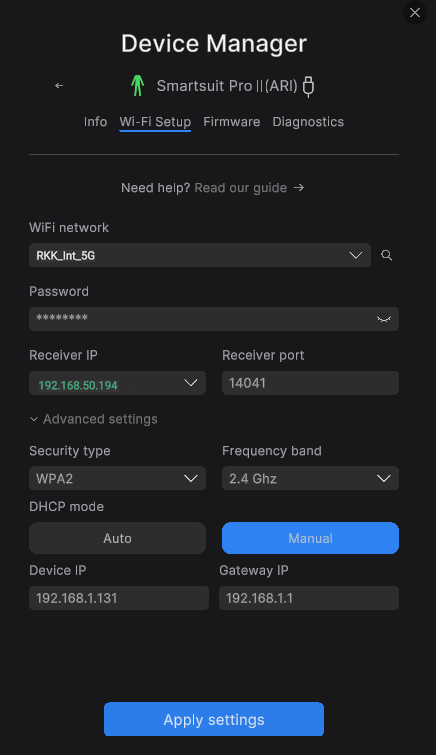Reveal password with the eye icon

coord(384,319)
